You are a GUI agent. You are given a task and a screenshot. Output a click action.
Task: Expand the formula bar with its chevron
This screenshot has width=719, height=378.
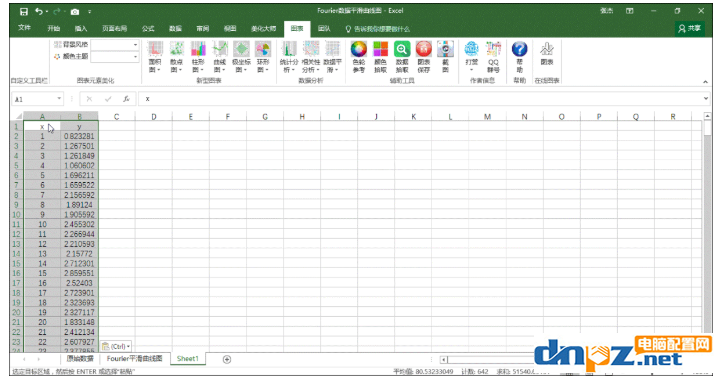pos(705,99)
